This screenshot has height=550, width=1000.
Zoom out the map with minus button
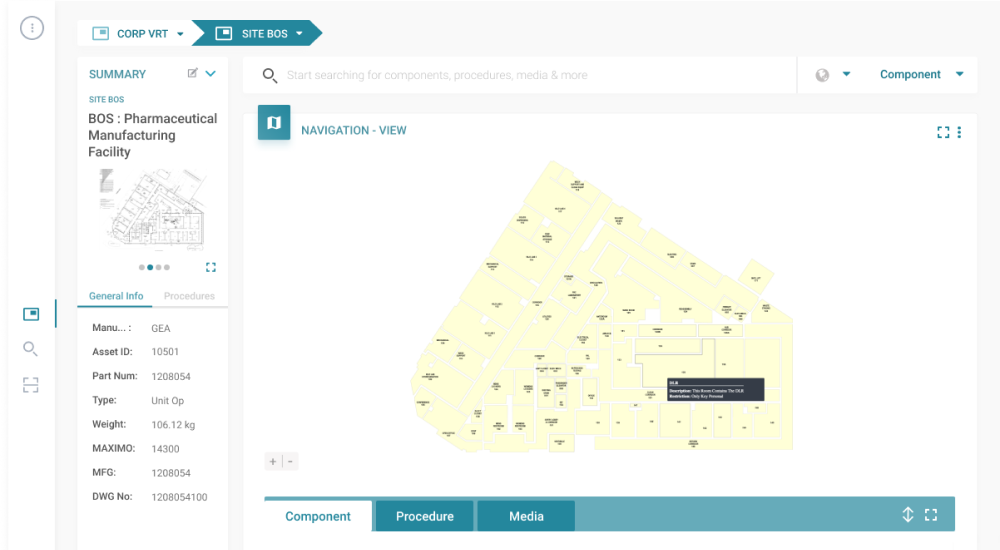[x=290, y=461]
